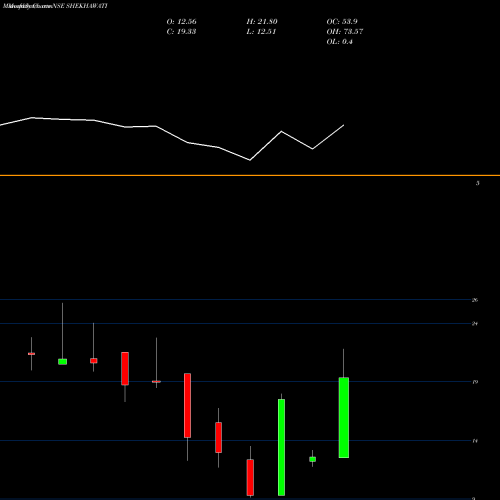Click the 19 price axis label
Viewport: 500px width, 500px height.
click(475, 382)
